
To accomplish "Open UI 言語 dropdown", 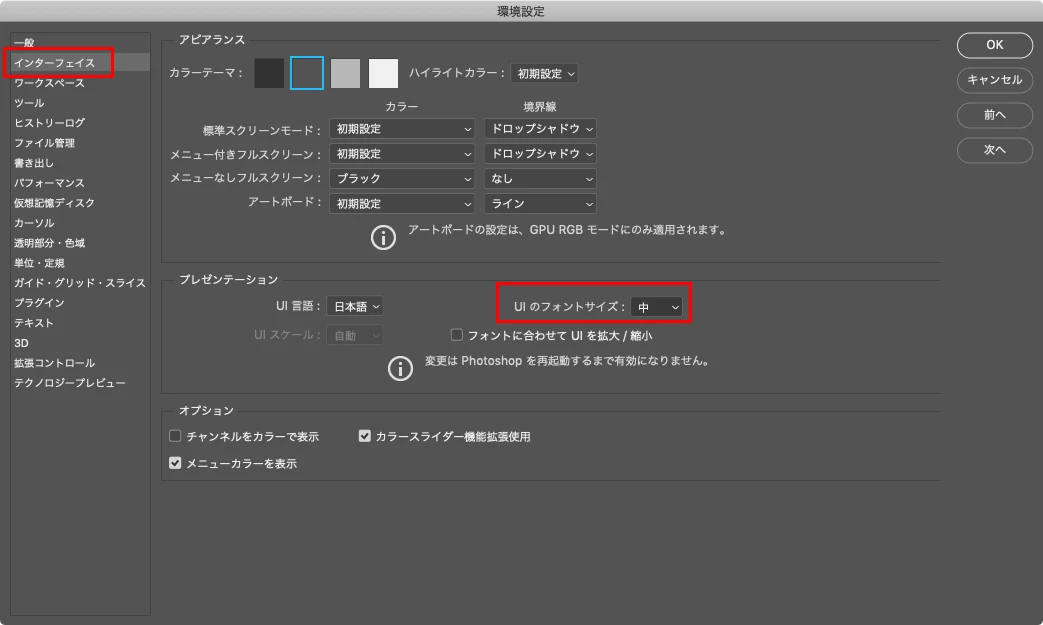I will (355, 307).
